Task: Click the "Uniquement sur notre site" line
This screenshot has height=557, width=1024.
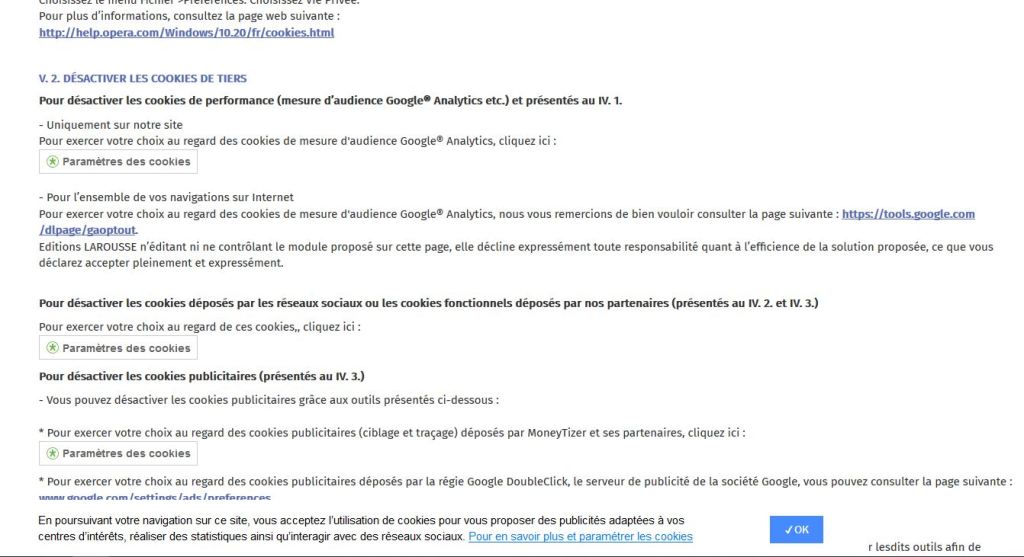Action: (x=111, y=125)
